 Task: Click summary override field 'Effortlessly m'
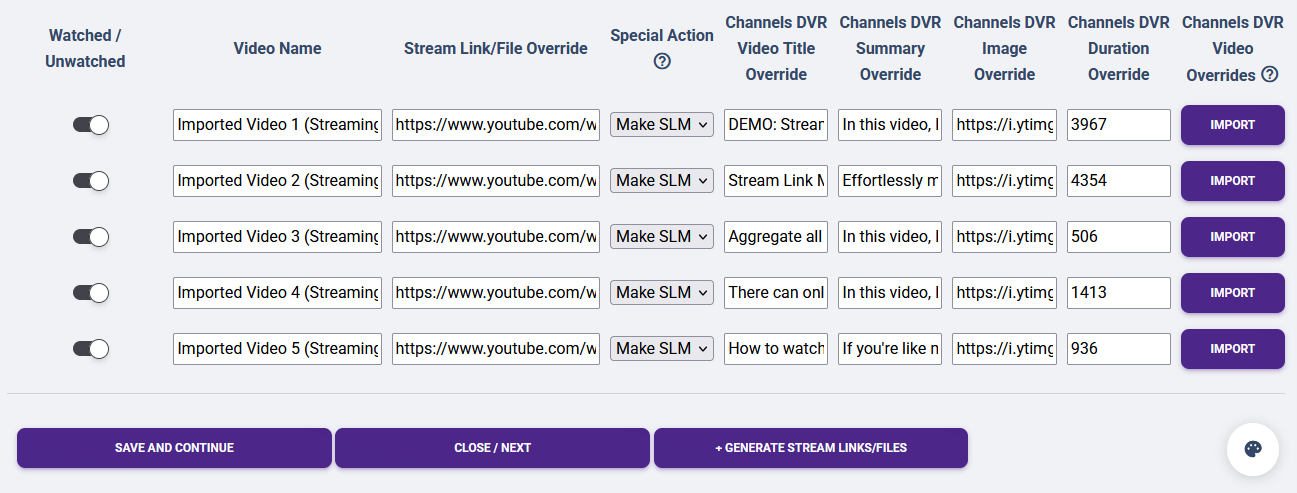(890, 181)
